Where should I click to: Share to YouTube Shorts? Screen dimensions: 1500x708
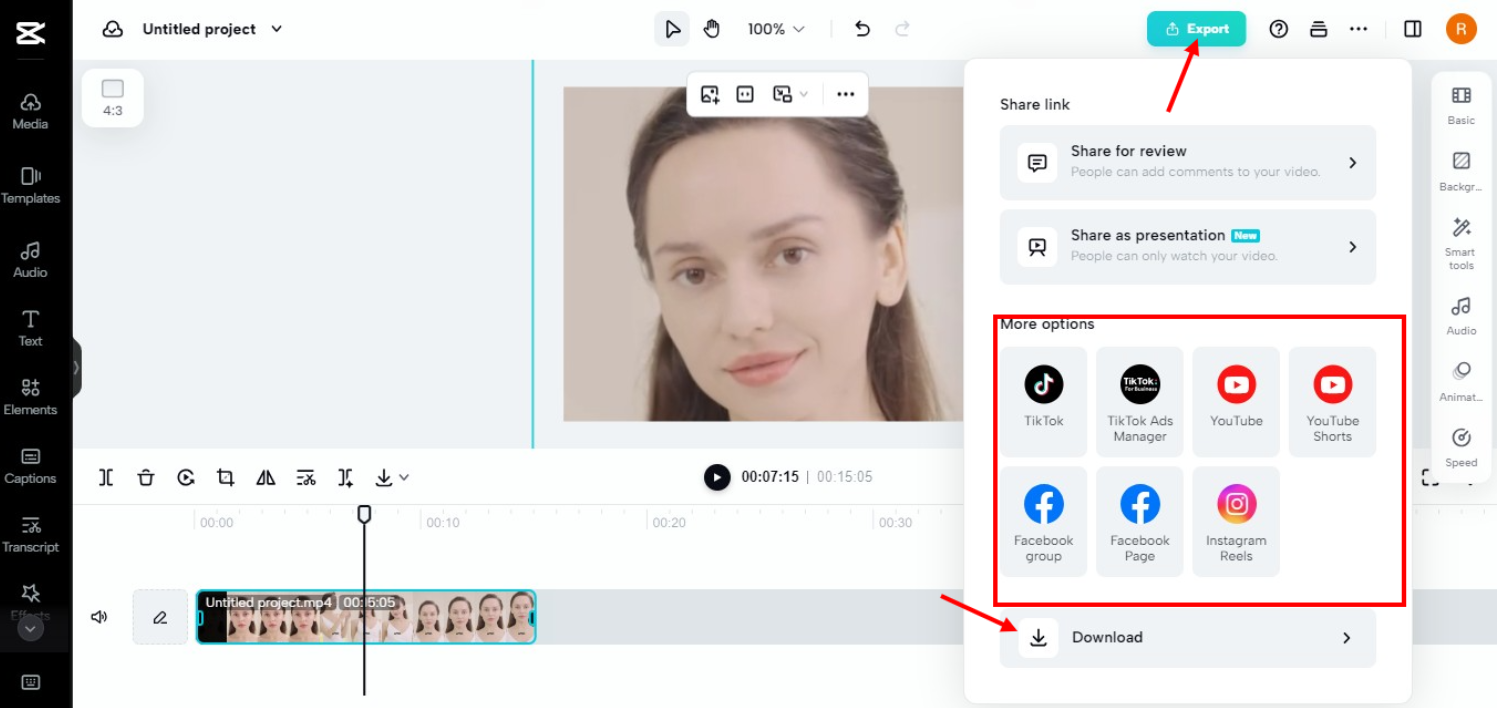pos(1332,401)
